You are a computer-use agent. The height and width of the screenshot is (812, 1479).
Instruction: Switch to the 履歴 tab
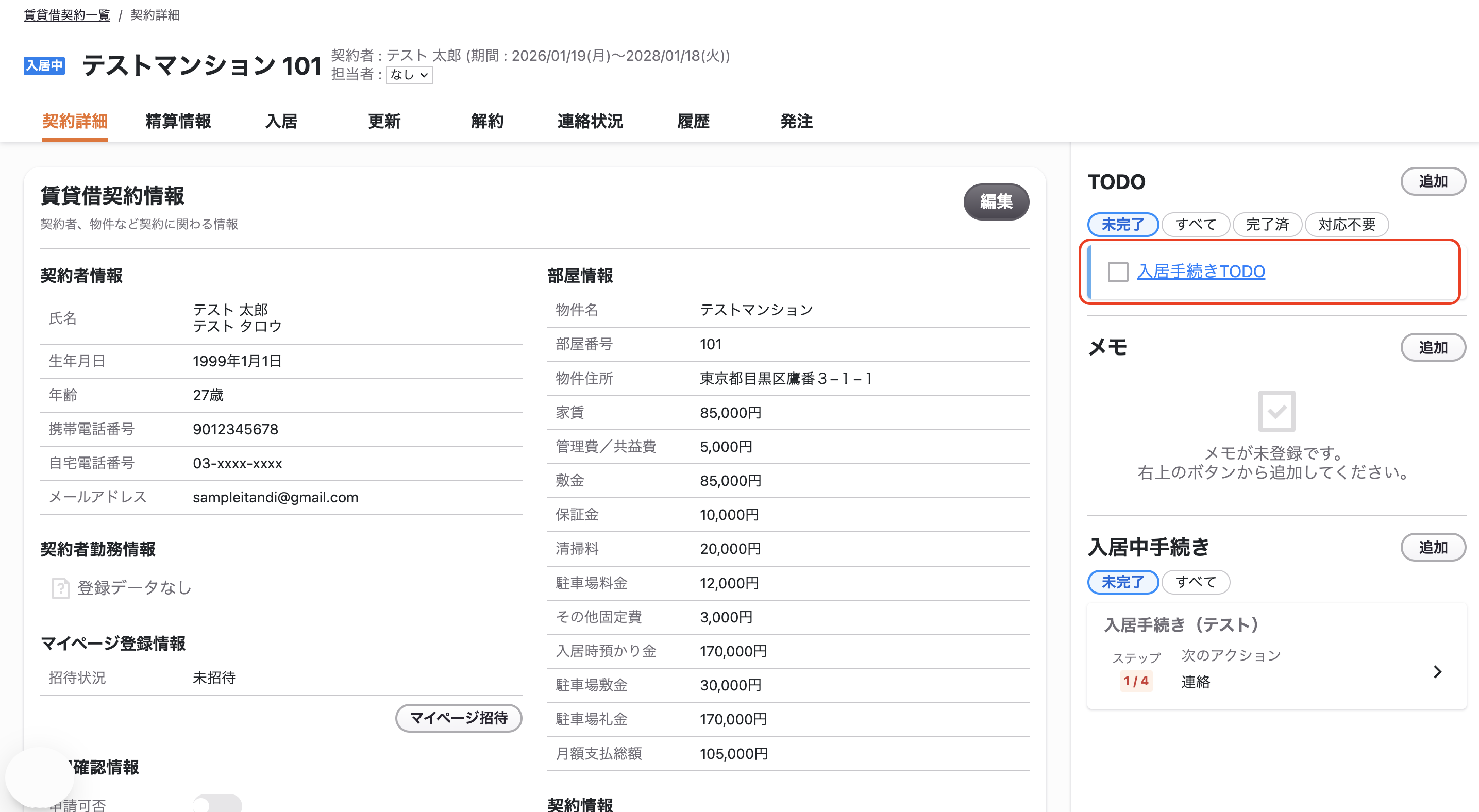pyautogui.click(x=693, y=121)
